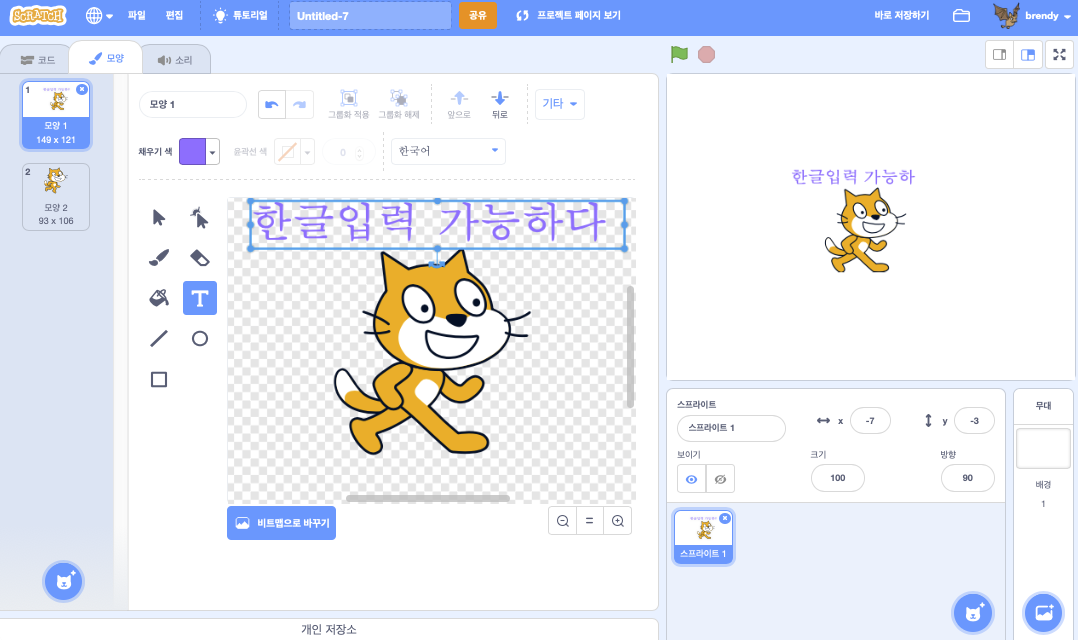Click the undo arrow button
Viewport: 1078px width, 640px height.
coord(272,104)
